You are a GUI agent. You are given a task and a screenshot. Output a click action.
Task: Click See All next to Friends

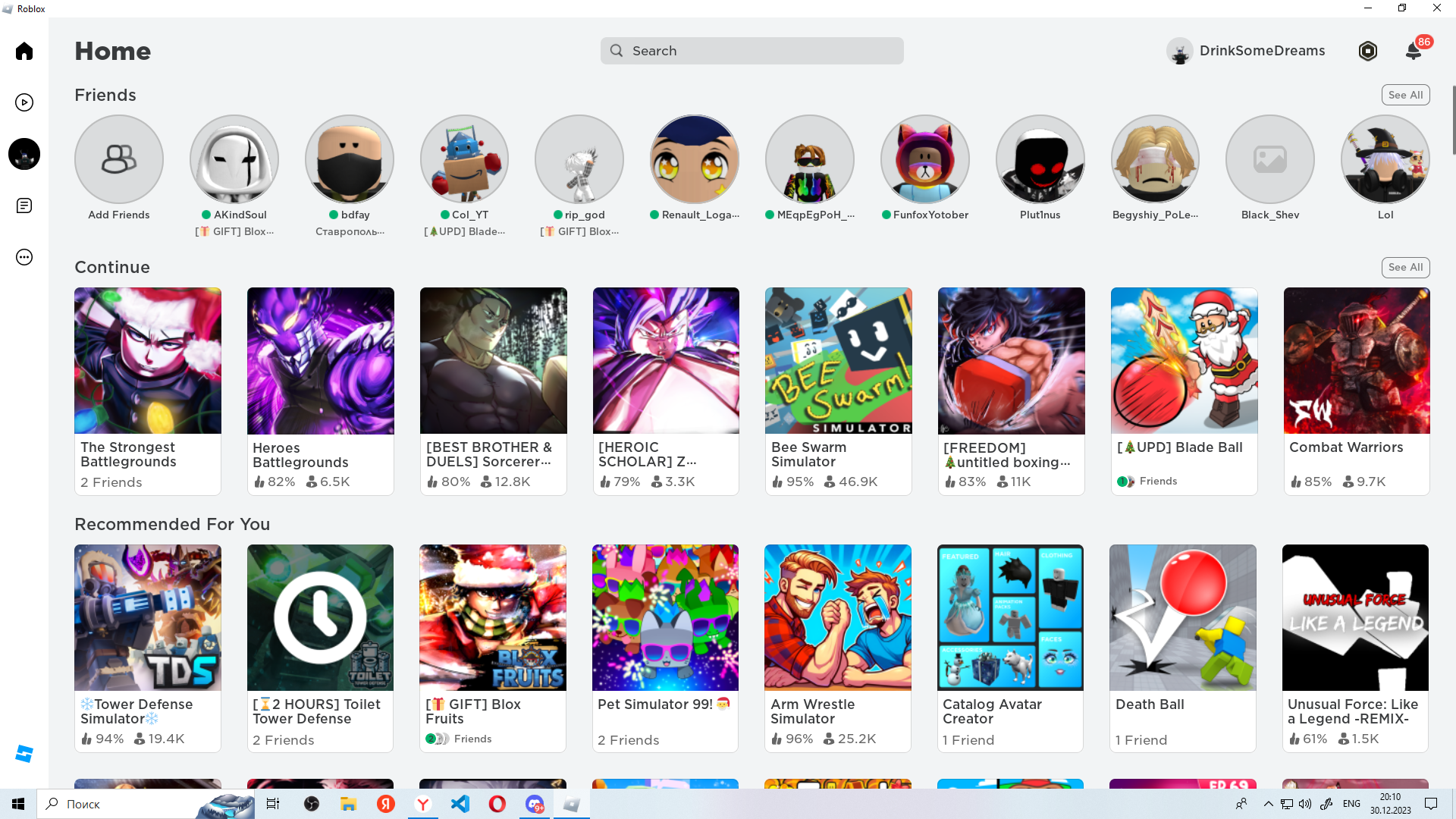1405,95
